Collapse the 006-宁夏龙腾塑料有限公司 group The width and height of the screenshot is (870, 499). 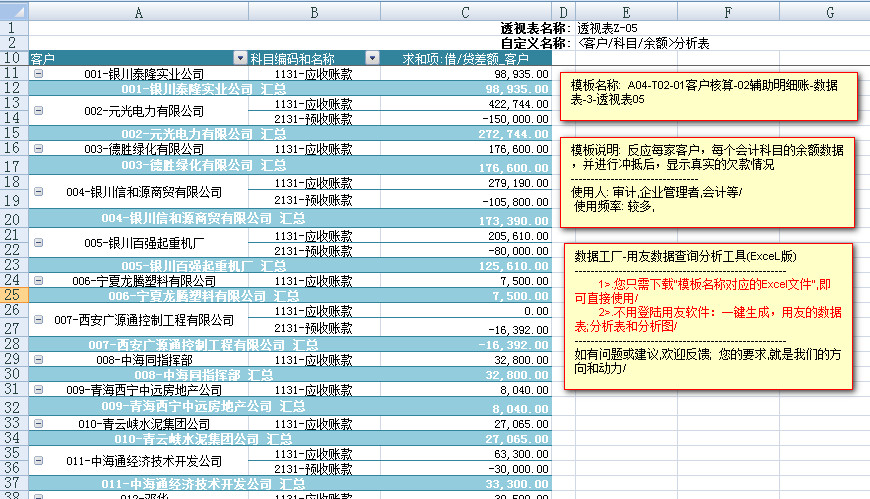[39, 281]
